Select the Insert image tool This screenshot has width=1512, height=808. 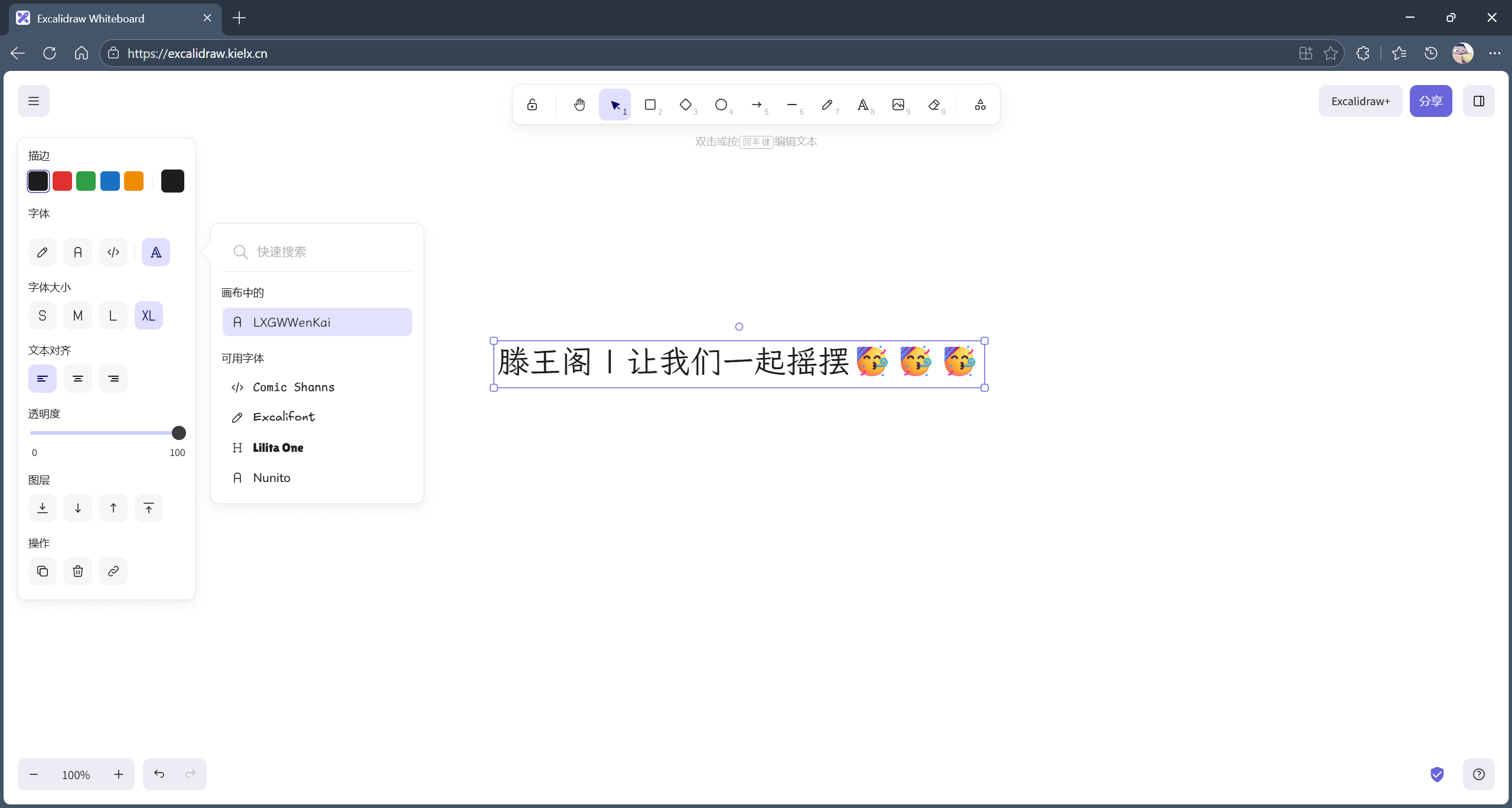click(898, 105)
